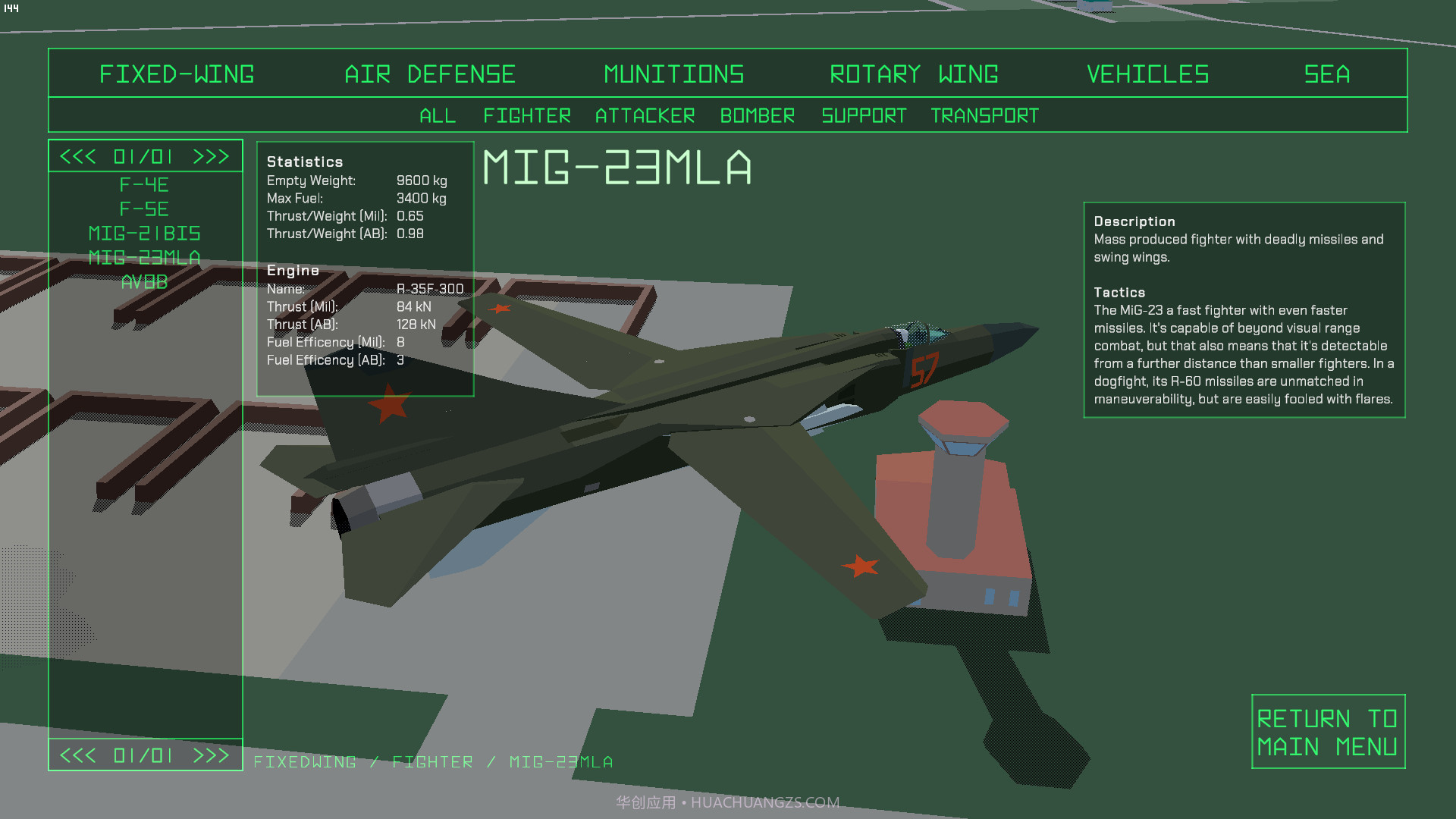Filter list by Support aircraft
The image size is (1456, 819).
pyautogui.click(x=864, y=116)
